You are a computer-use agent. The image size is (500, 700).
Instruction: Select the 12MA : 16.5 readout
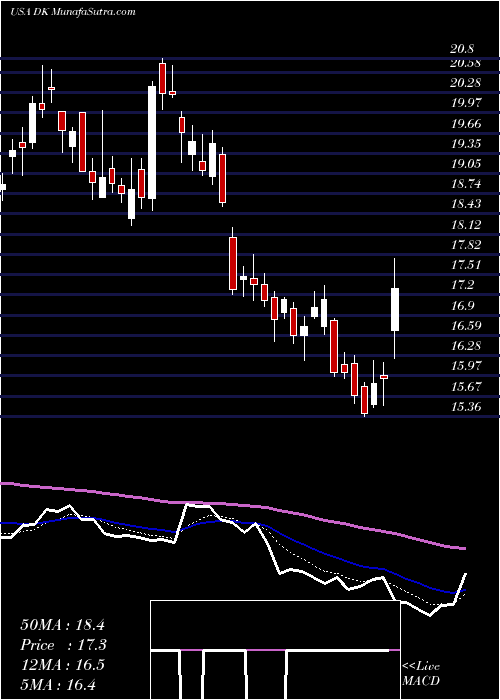62,664
